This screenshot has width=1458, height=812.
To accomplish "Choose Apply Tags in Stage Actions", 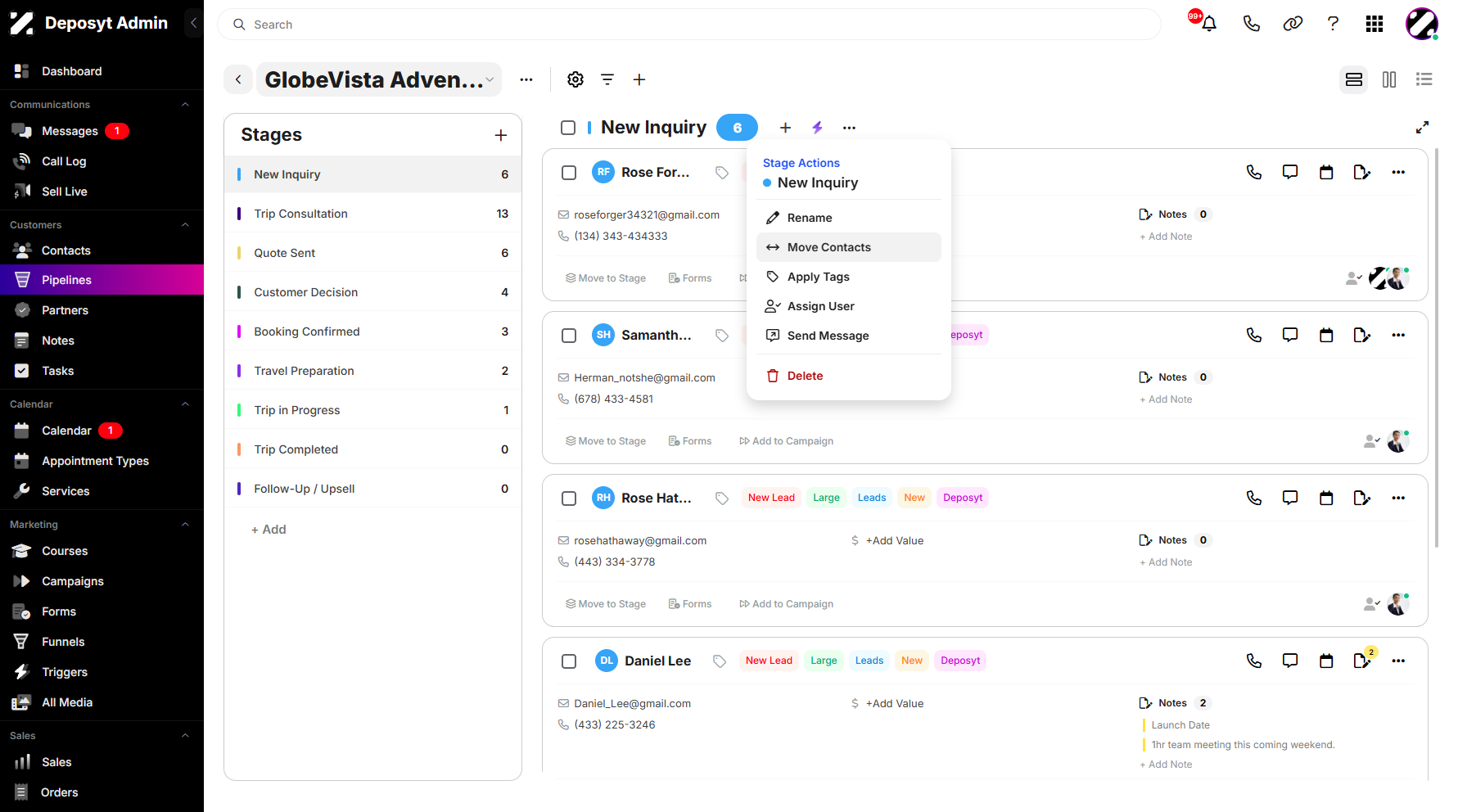I will (x=849, y=277).
